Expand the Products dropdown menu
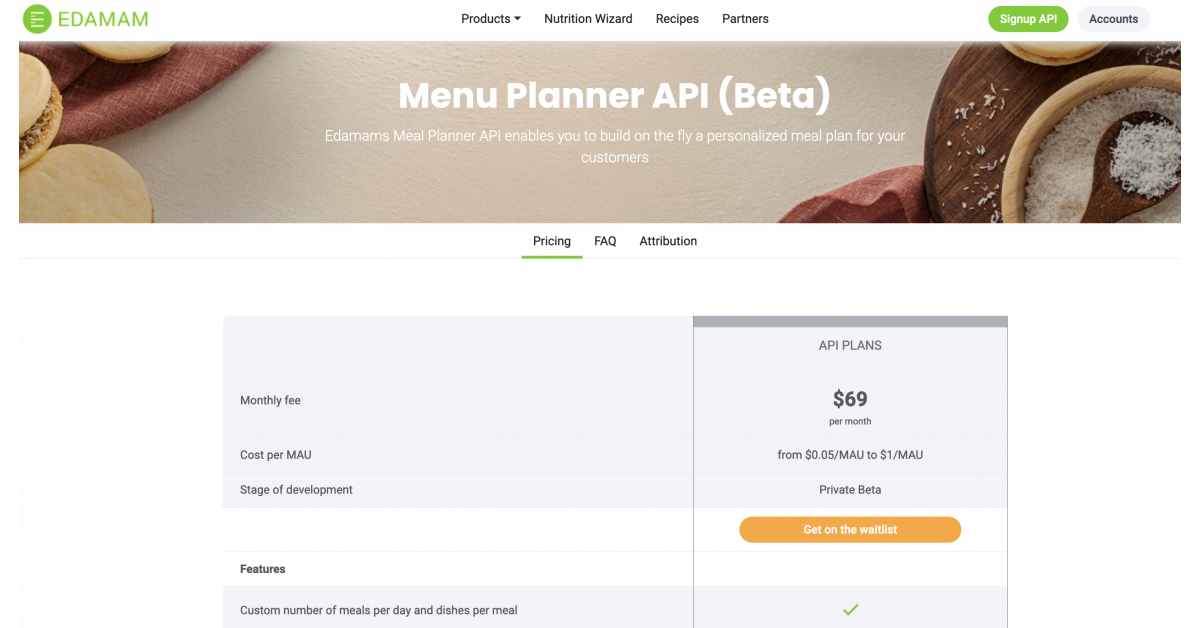Viewport: 1200px width, 628px height. 490,19
